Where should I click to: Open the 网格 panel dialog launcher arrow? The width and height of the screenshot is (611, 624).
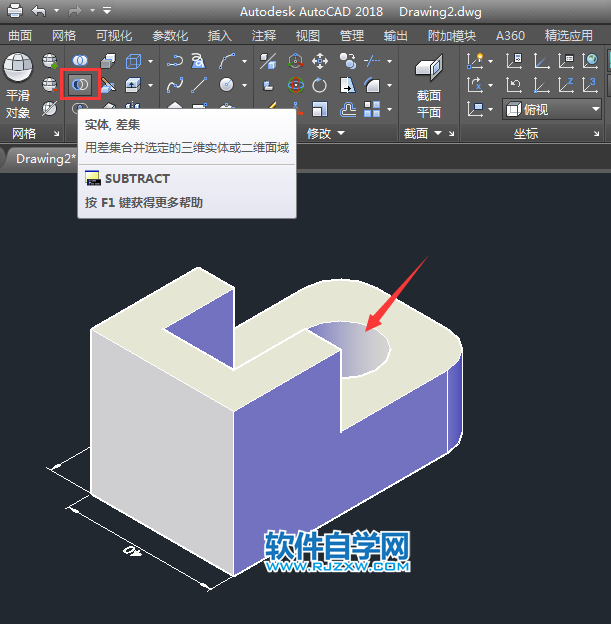click(x=56, y=134)
